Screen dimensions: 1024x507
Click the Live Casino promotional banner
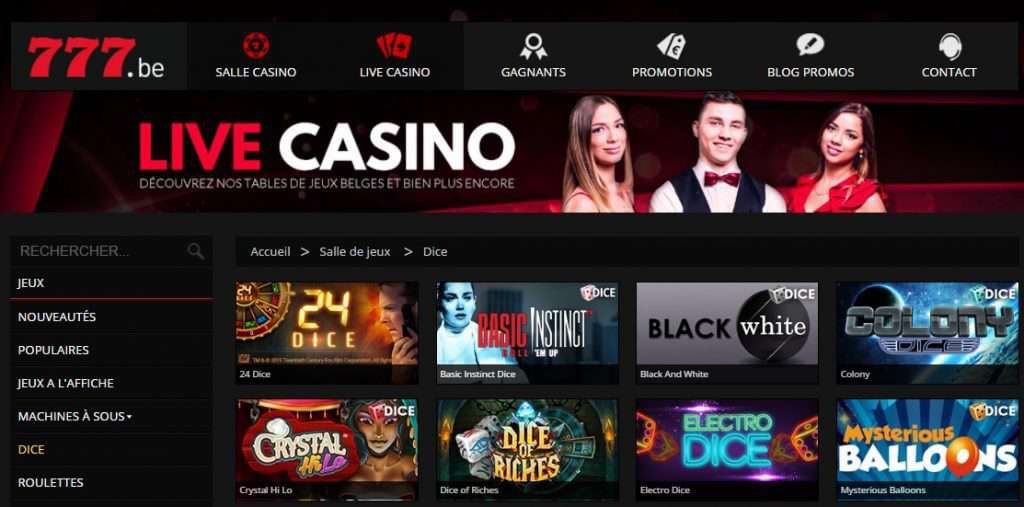tap(512, 152)
